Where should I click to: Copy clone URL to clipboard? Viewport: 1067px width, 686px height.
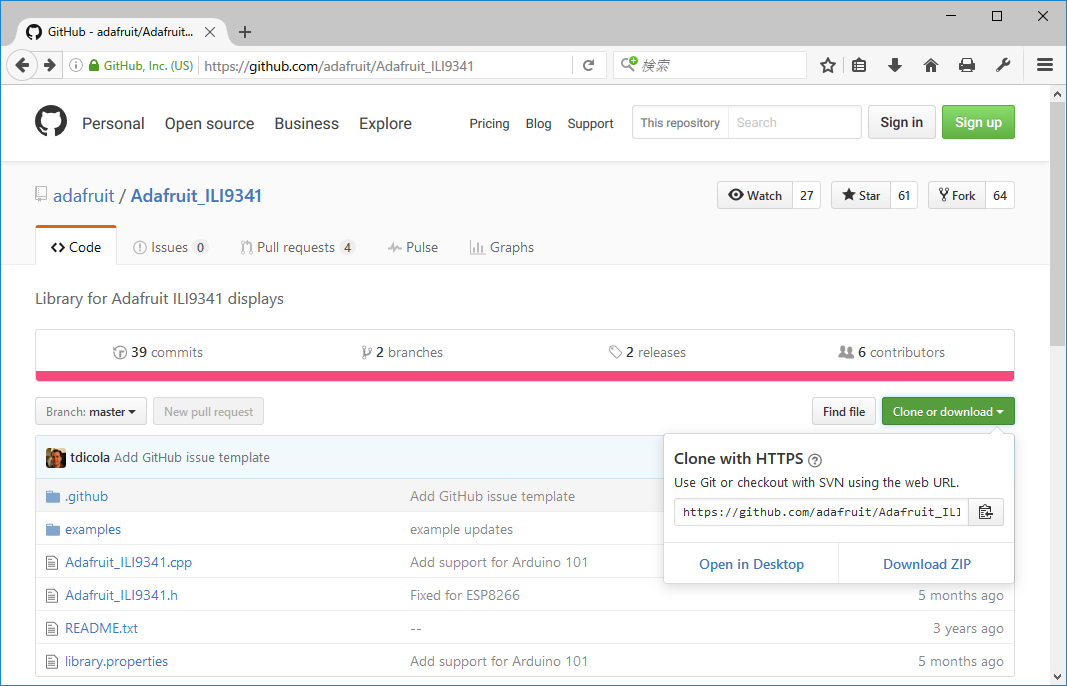point(985,512)
